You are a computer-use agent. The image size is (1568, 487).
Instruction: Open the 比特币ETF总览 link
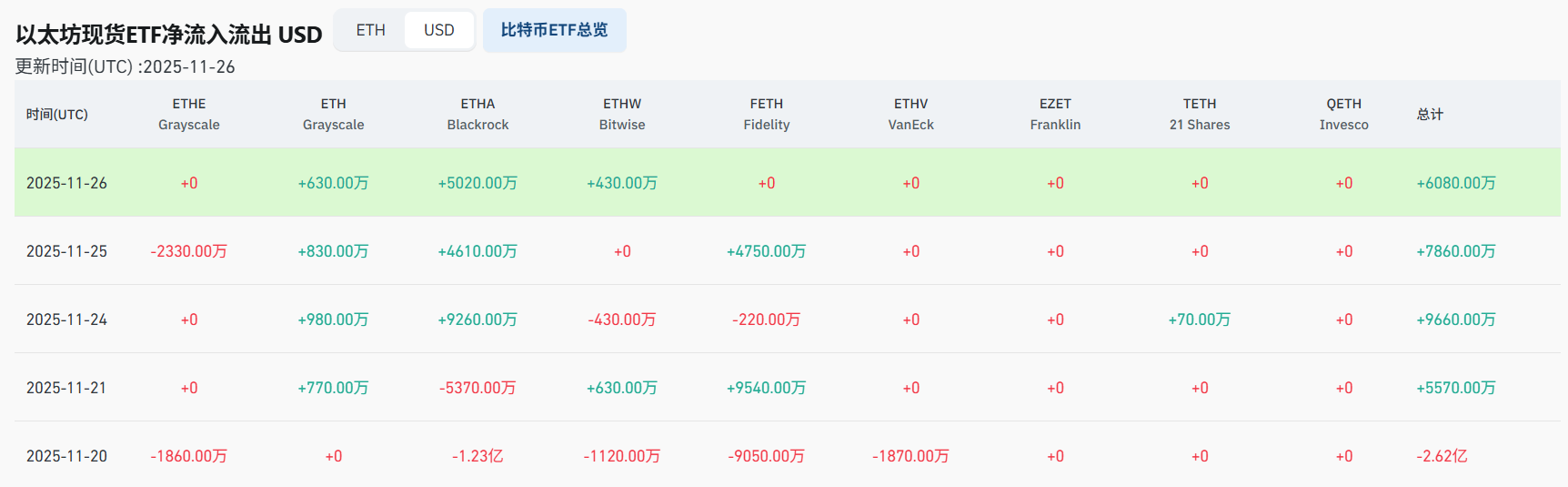coord(554,30)
